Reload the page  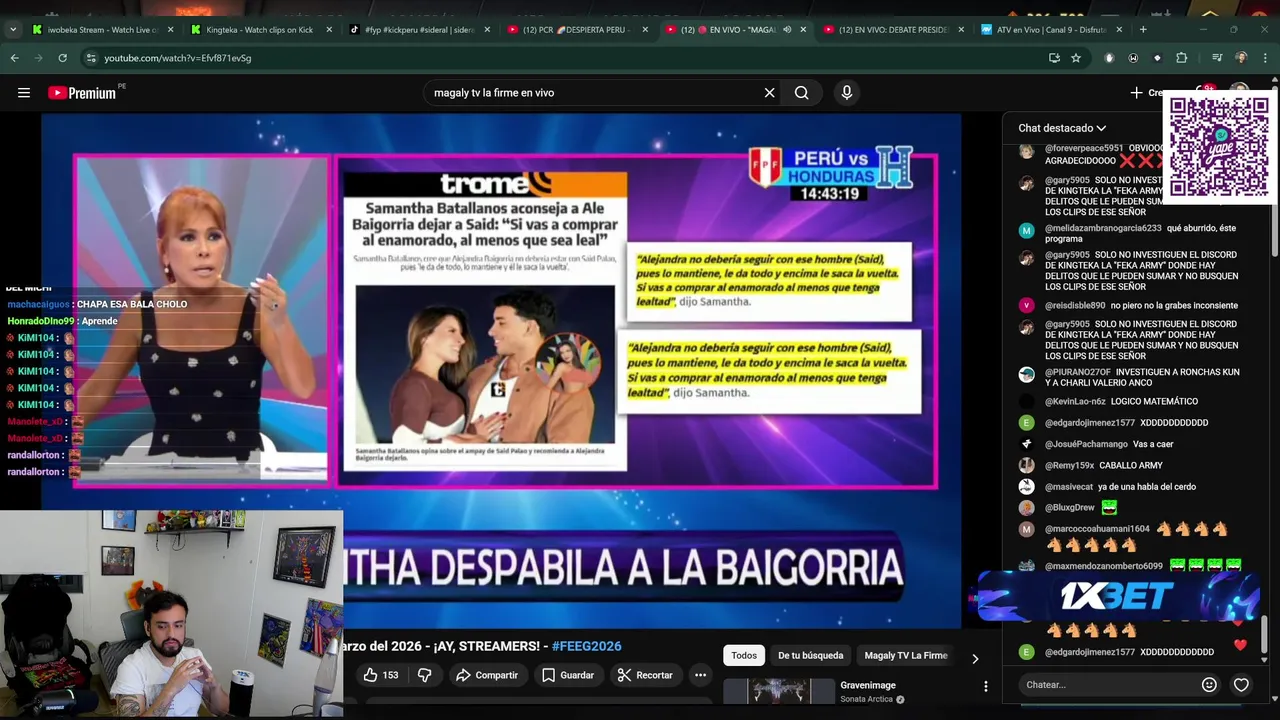[x=62, y=58]
